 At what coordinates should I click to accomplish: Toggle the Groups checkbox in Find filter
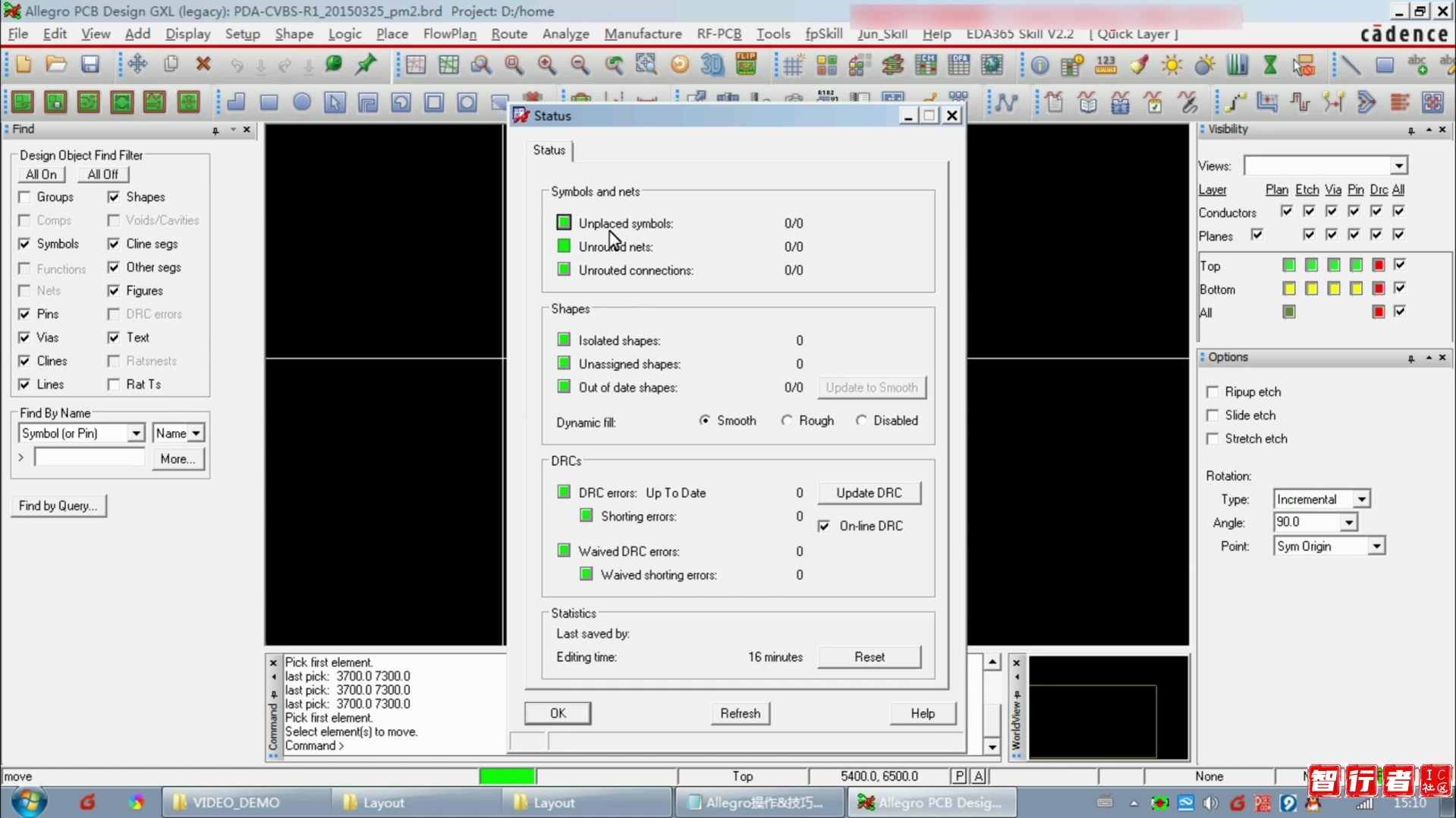pyautogui.click(x=24, y=197)
